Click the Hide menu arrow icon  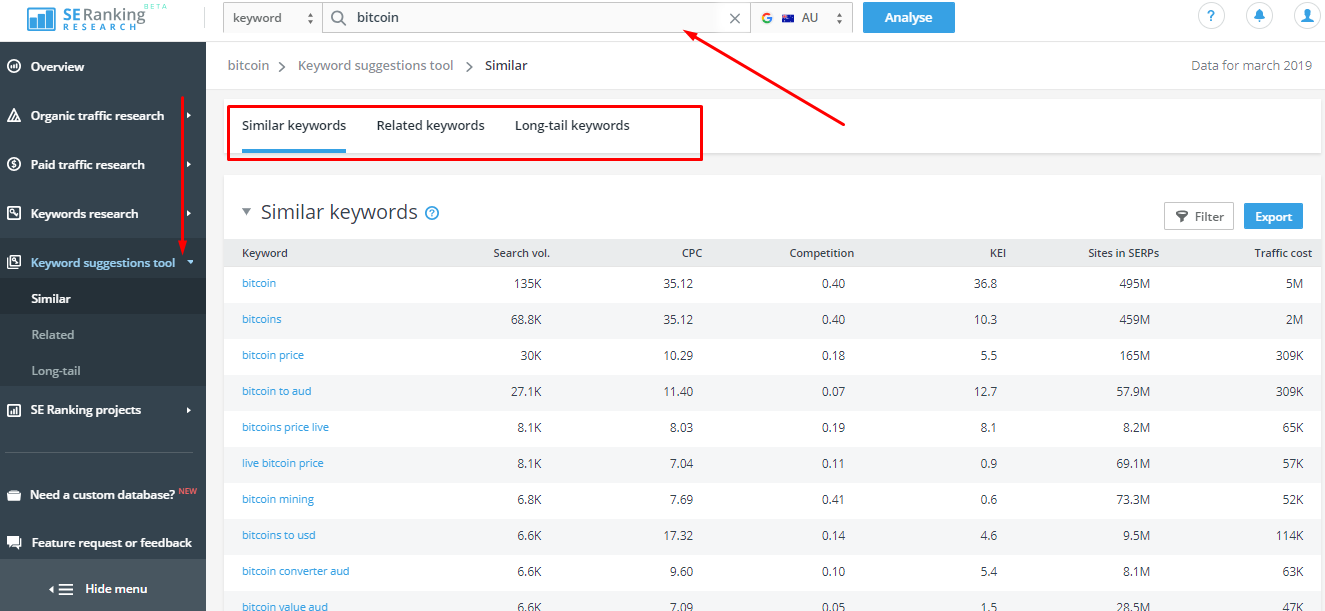[61, 589]
